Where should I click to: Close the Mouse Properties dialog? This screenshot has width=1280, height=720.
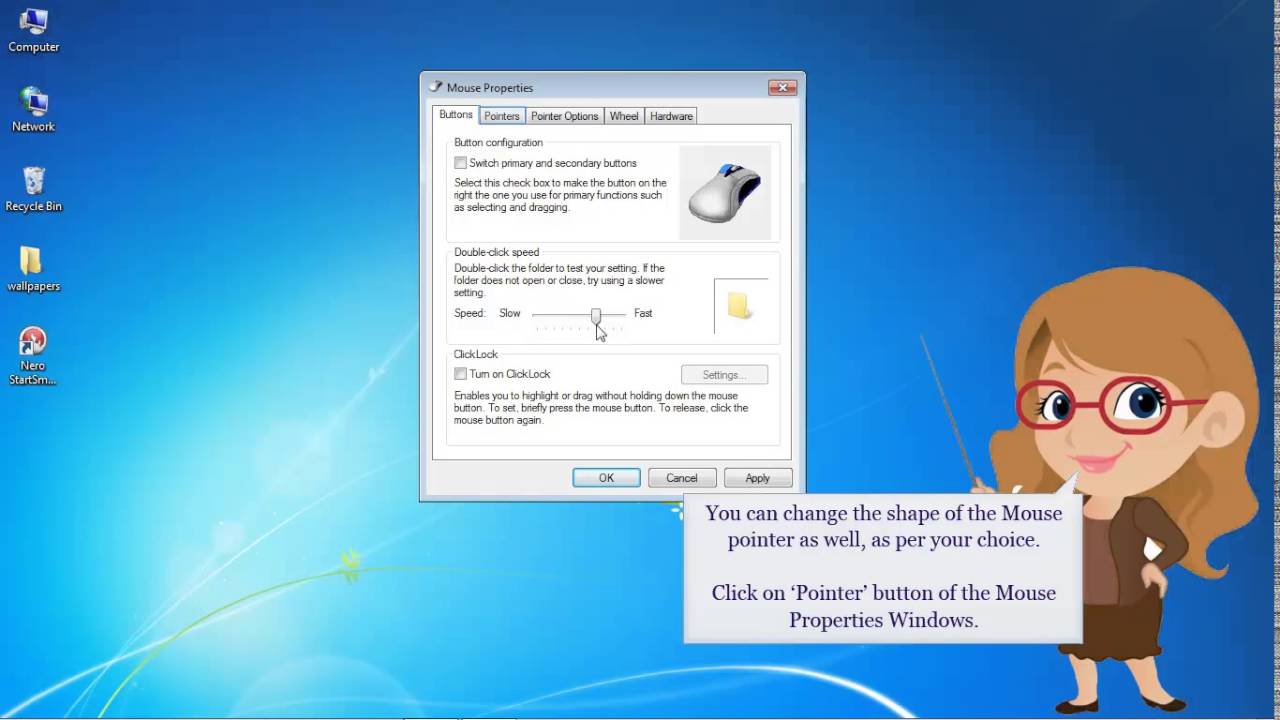tap(783, 87)
